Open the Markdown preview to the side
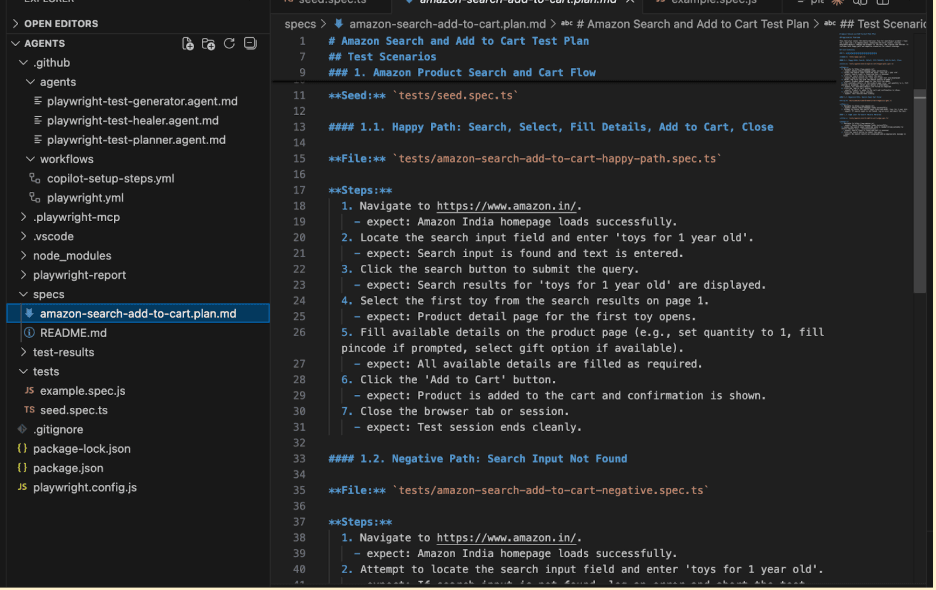 click(861, 4)
